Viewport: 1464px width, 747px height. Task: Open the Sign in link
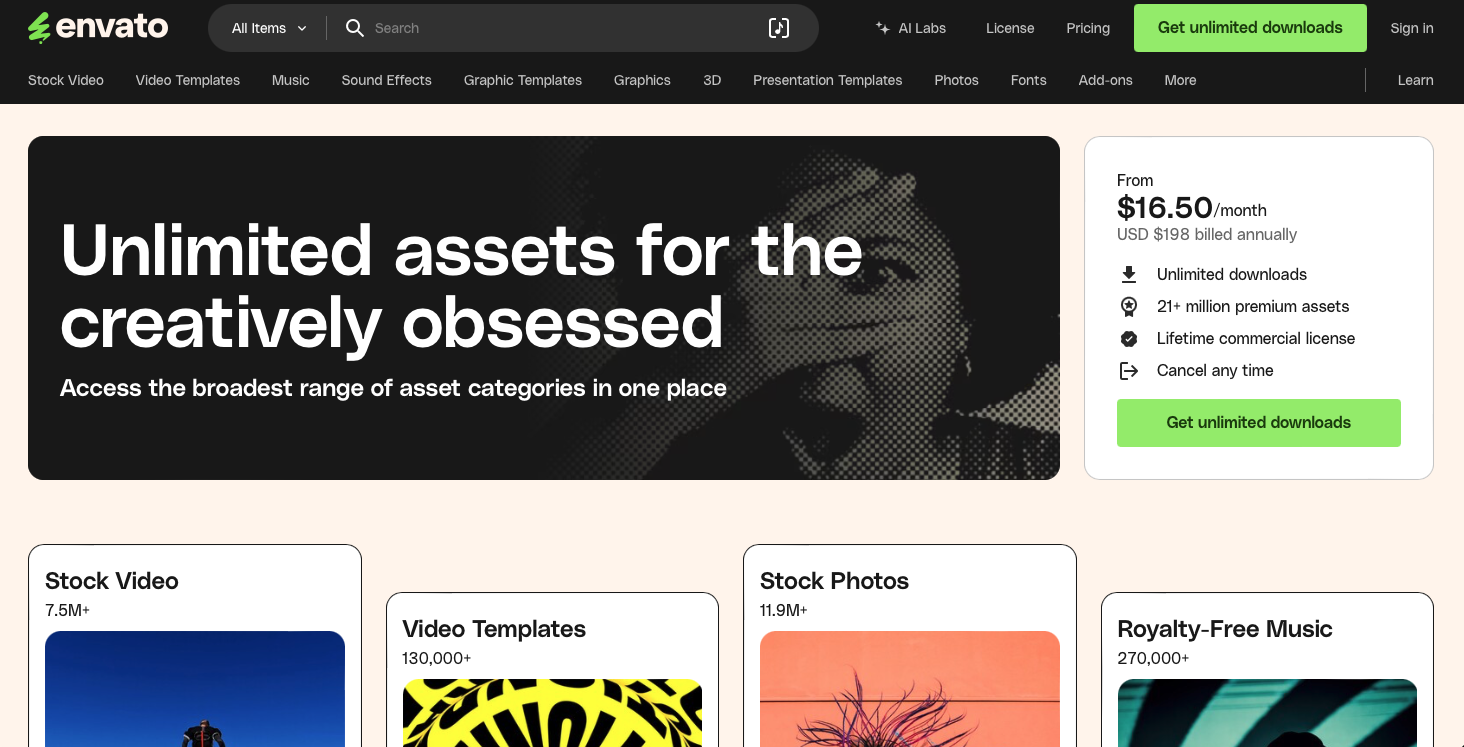point(1412,28)
